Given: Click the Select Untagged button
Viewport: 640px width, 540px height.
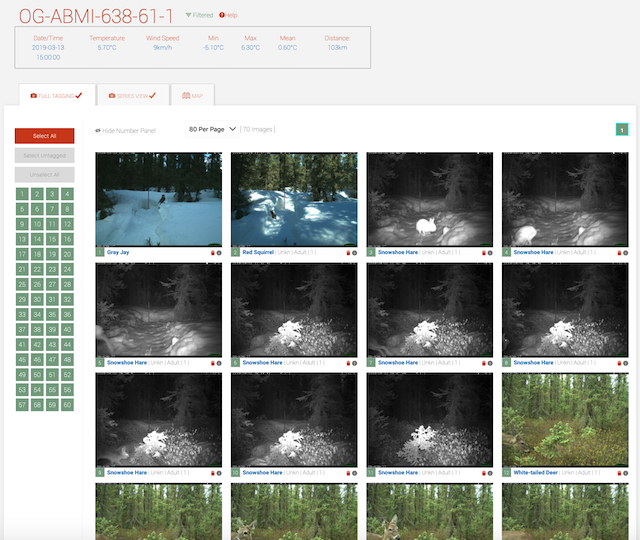Looking at the screenshot, I should coord(44,156).
